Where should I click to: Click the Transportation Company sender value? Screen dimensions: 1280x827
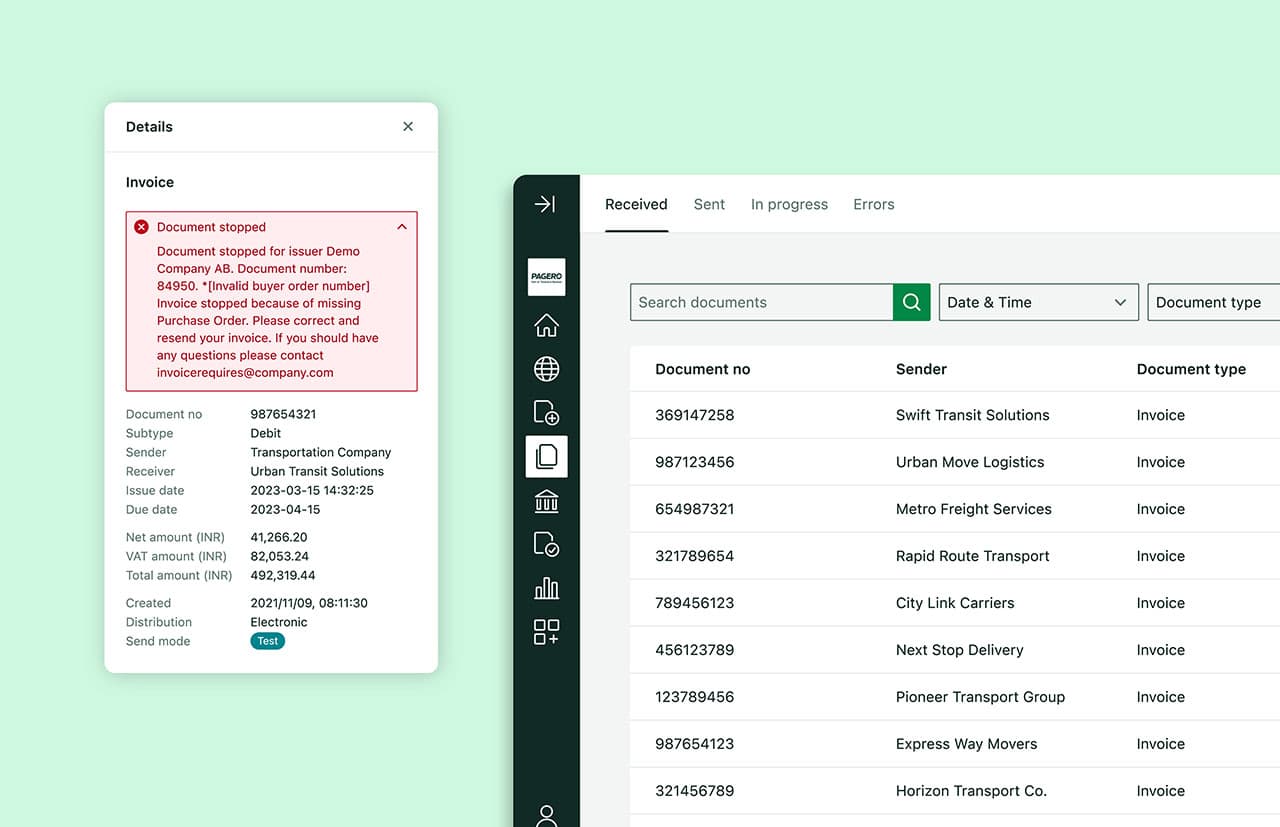pos(320,452)
